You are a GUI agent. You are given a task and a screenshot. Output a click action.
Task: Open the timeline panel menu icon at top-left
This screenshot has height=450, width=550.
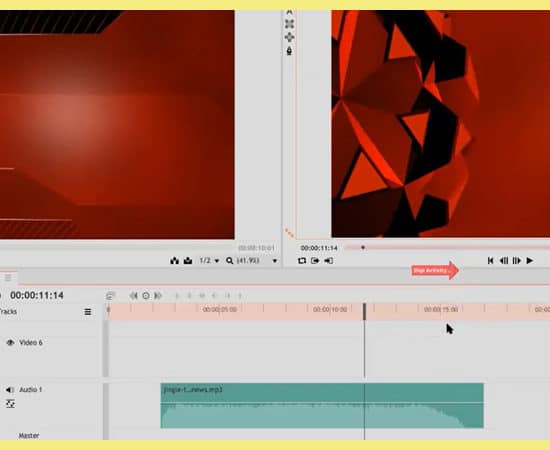click(x=8, y=278)
